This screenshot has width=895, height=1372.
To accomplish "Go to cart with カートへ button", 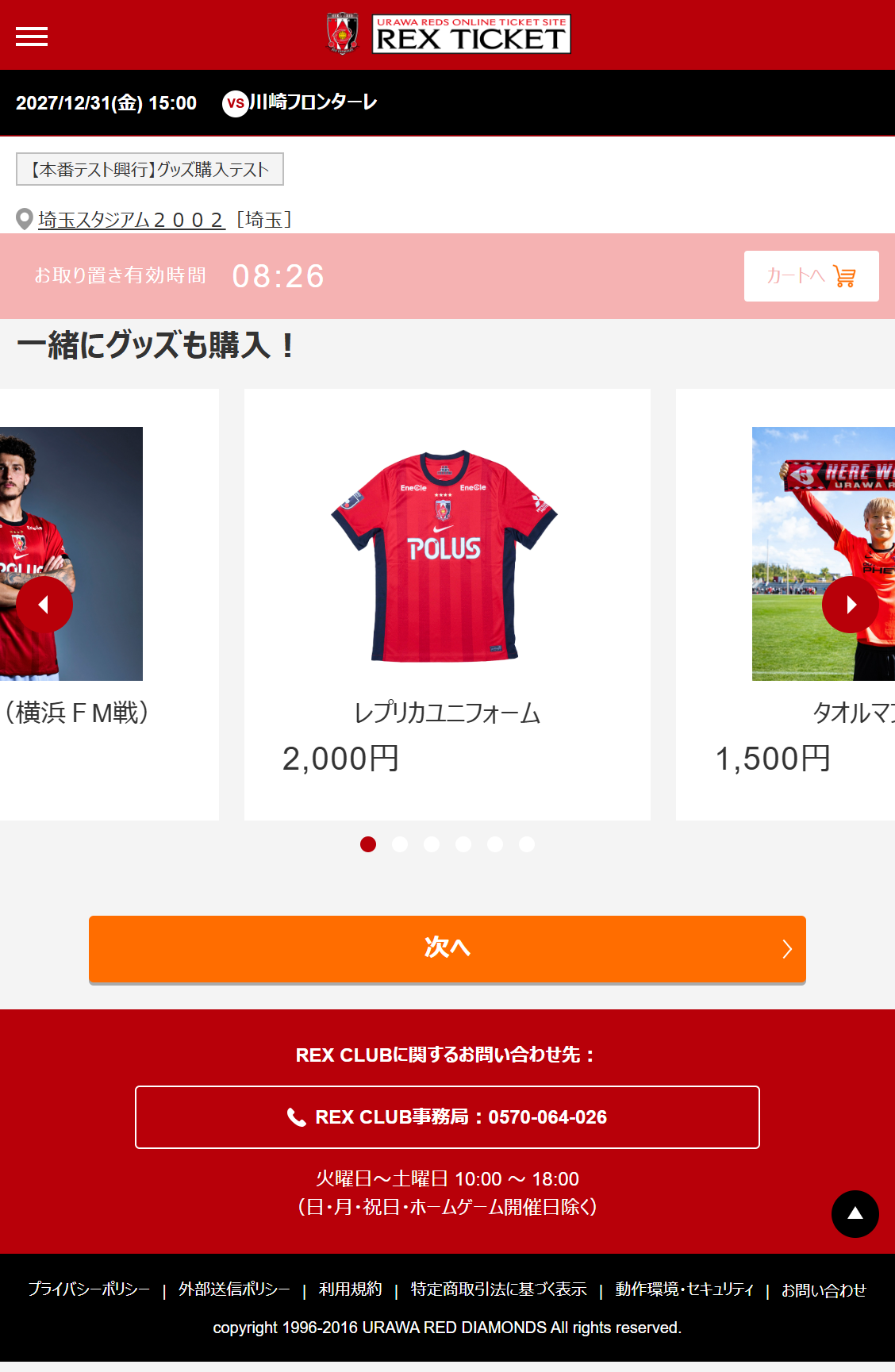I will coord(811,276).
